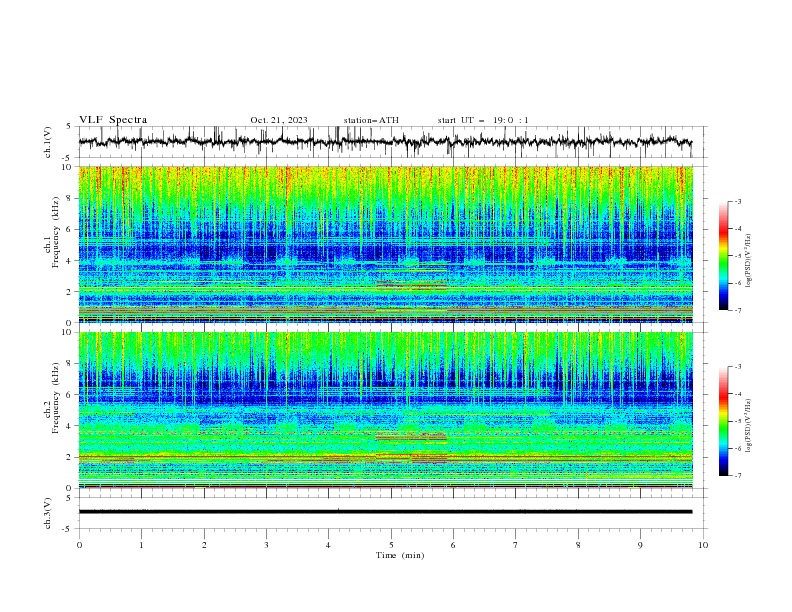Click the ch.2 spectrogram color bar
This screenshot has width=792, height=612.
(x=723, y=421)
